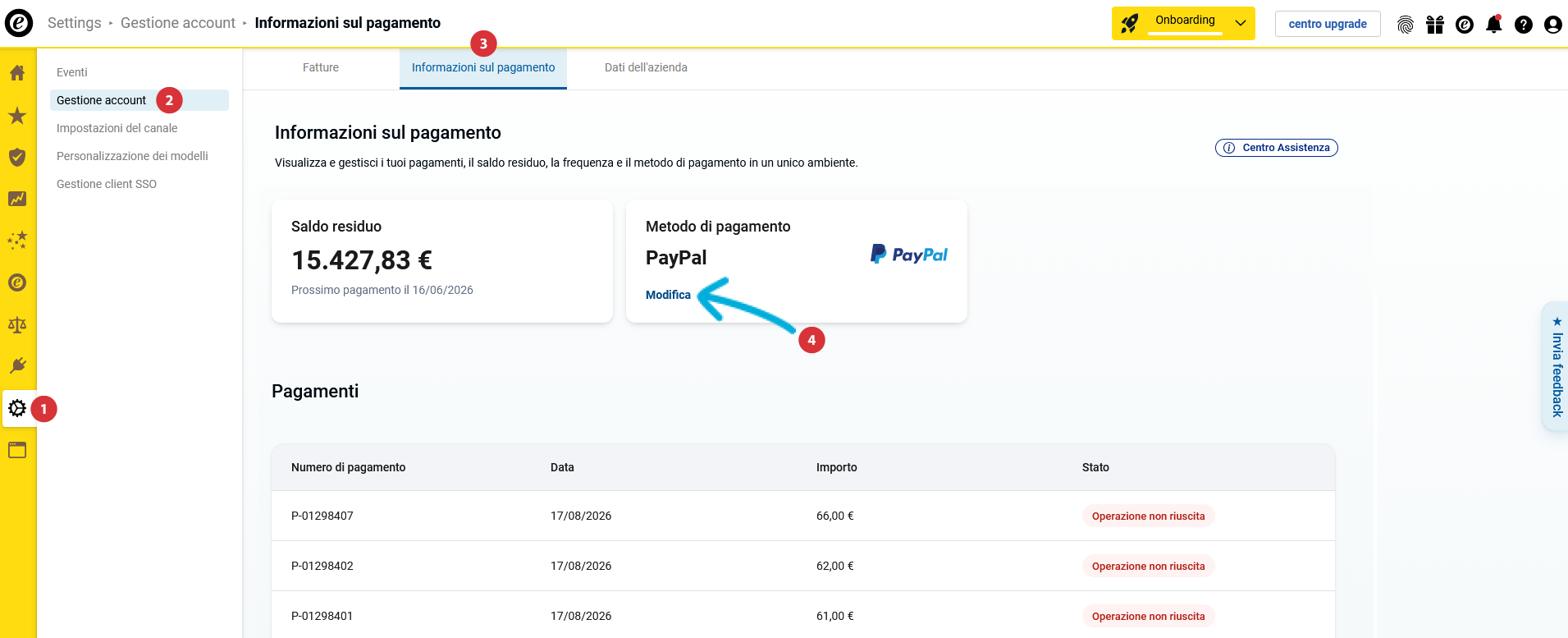Screen dimensions: 1568x638
Task: Click the multi-star marketing sidebar icon
Action: 17,241
